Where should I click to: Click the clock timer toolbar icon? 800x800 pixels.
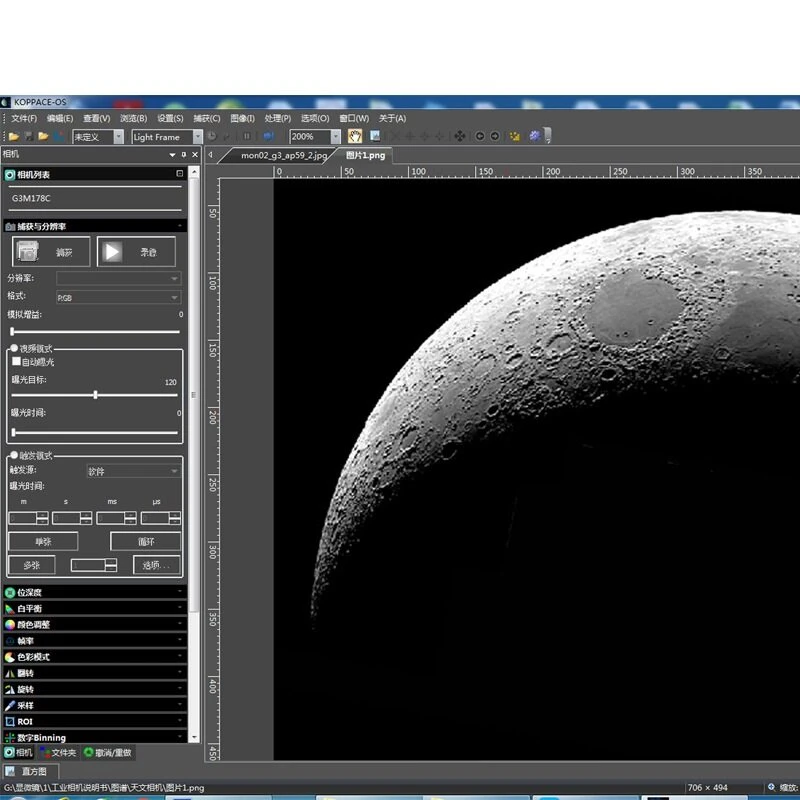click(212, 136)
